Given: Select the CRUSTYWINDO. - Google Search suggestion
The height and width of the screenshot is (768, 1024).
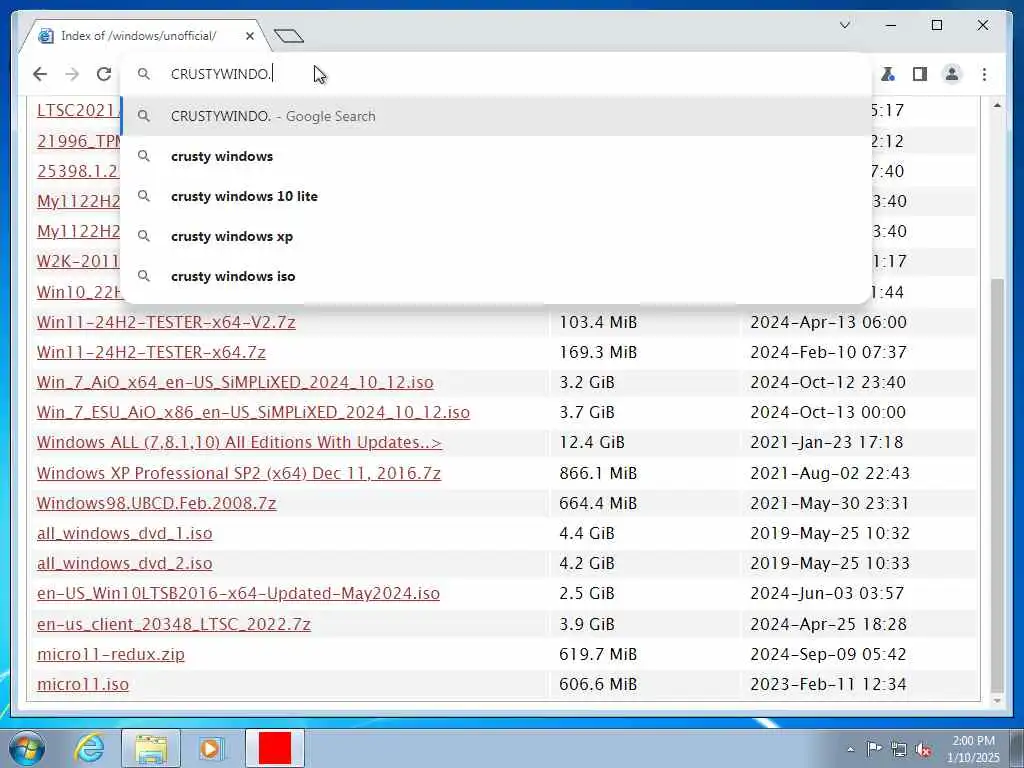Looking at the screenshot, I should point(496,116).
